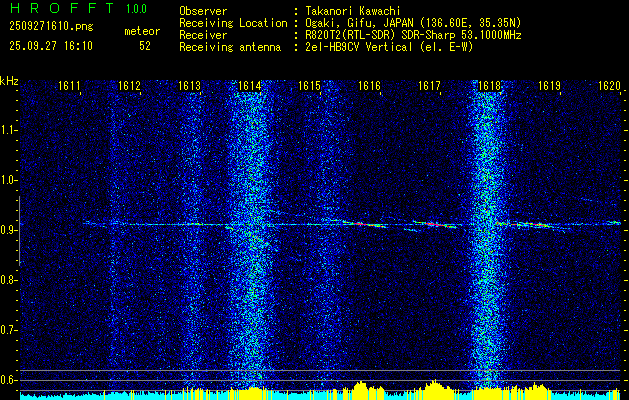Click the 25.09.27 16:10 date stamp
This screenshot has width=629, height=400.
click(x=50, y=45)
